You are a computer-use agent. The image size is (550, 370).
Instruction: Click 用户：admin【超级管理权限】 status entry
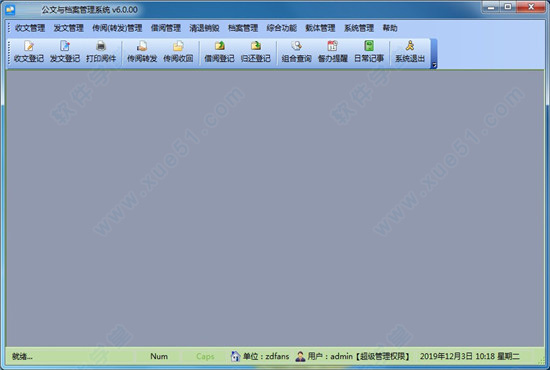point(358,356)
